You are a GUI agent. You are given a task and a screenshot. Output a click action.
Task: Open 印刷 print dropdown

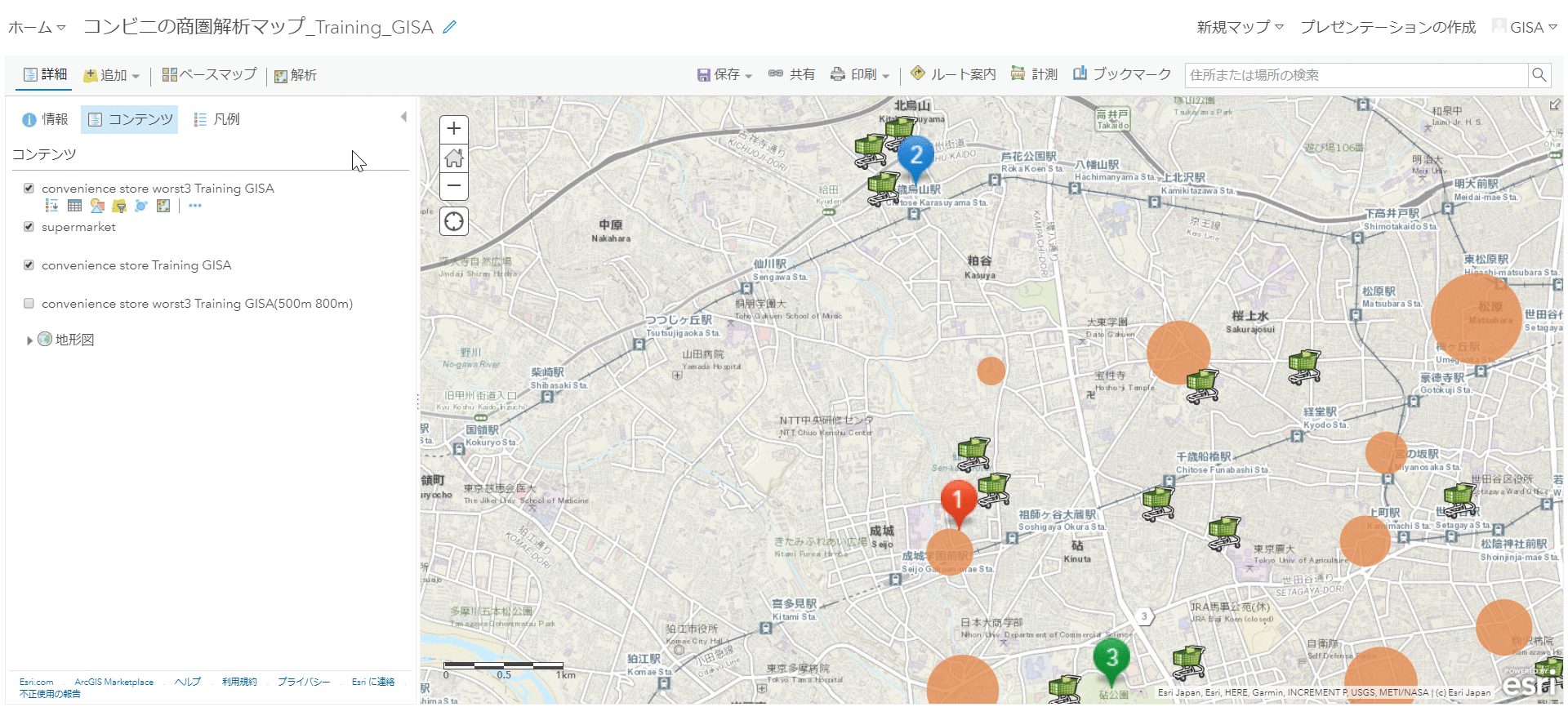[x=860, y=74]
